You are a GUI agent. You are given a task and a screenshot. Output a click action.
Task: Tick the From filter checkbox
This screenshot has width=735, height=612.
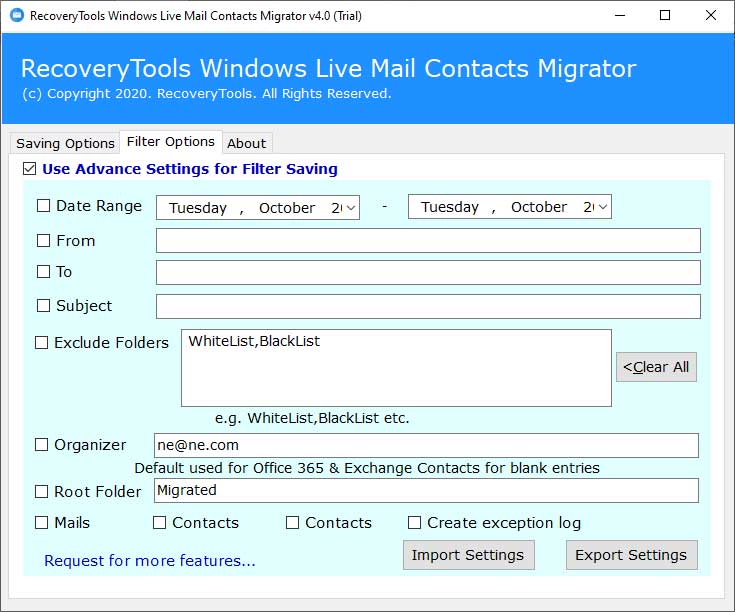[x=44, y=240]
